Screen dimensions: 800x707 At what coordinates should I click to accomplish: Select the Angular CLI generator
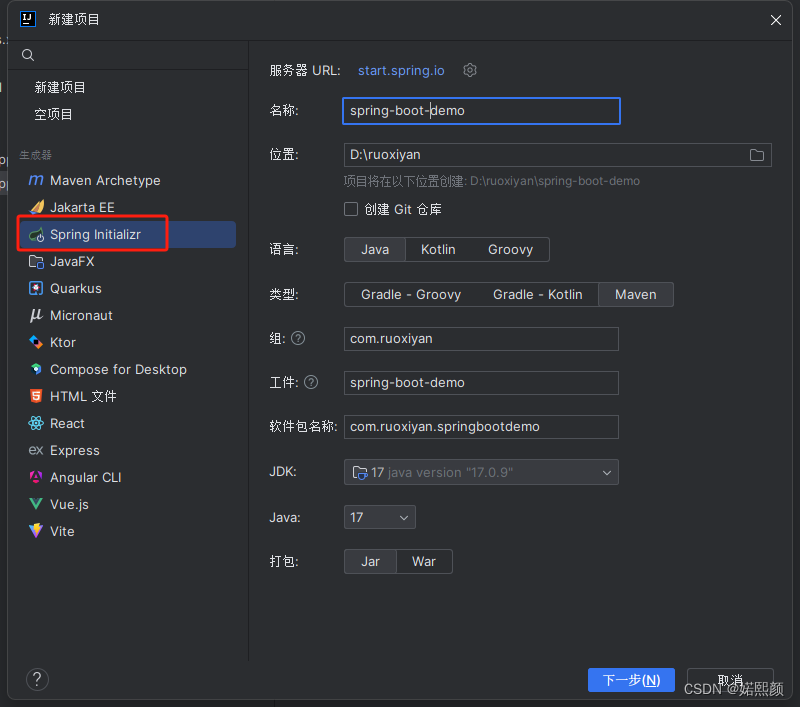(84, 477)
